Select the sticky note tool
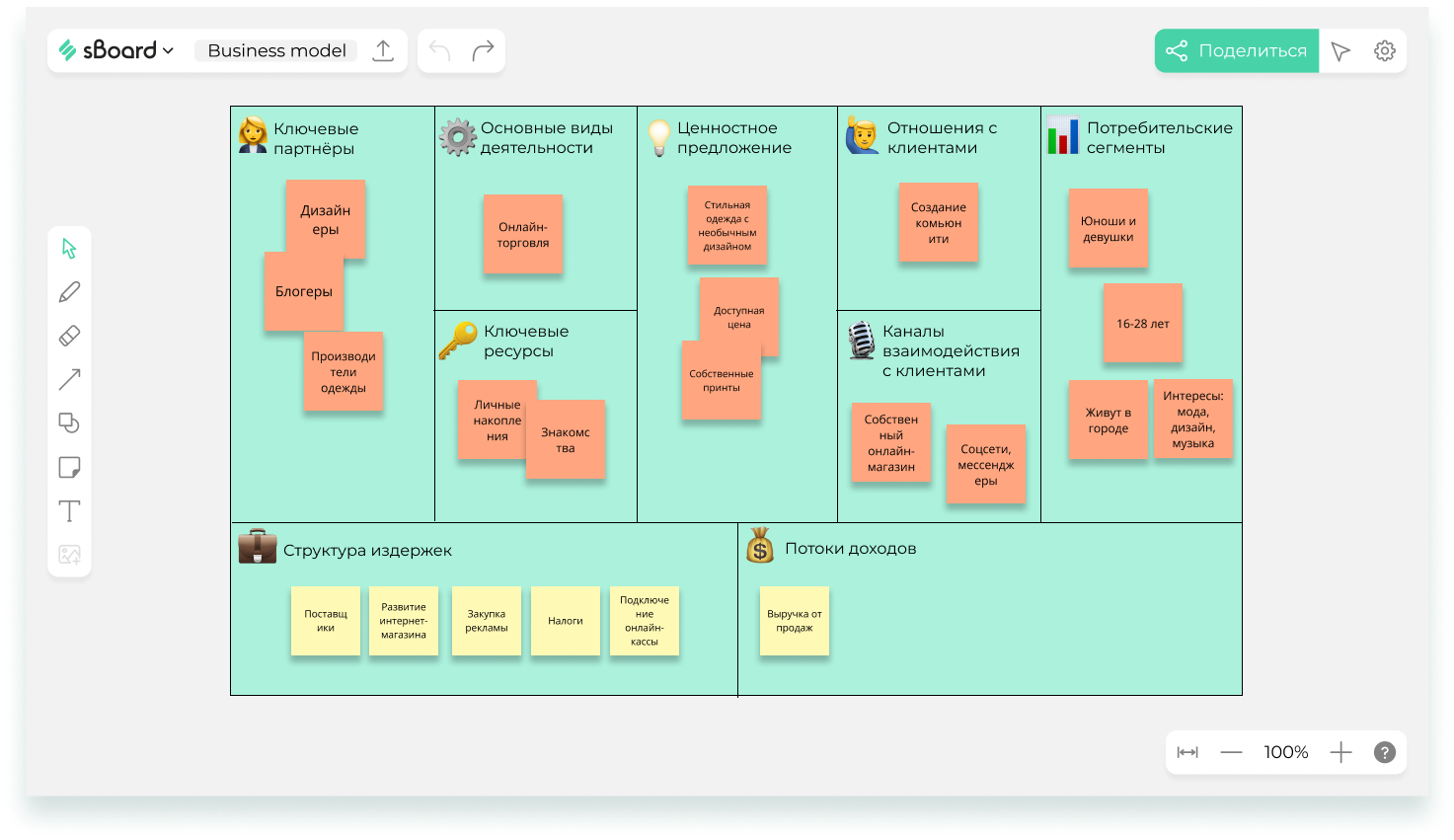 tap(69, 467)
